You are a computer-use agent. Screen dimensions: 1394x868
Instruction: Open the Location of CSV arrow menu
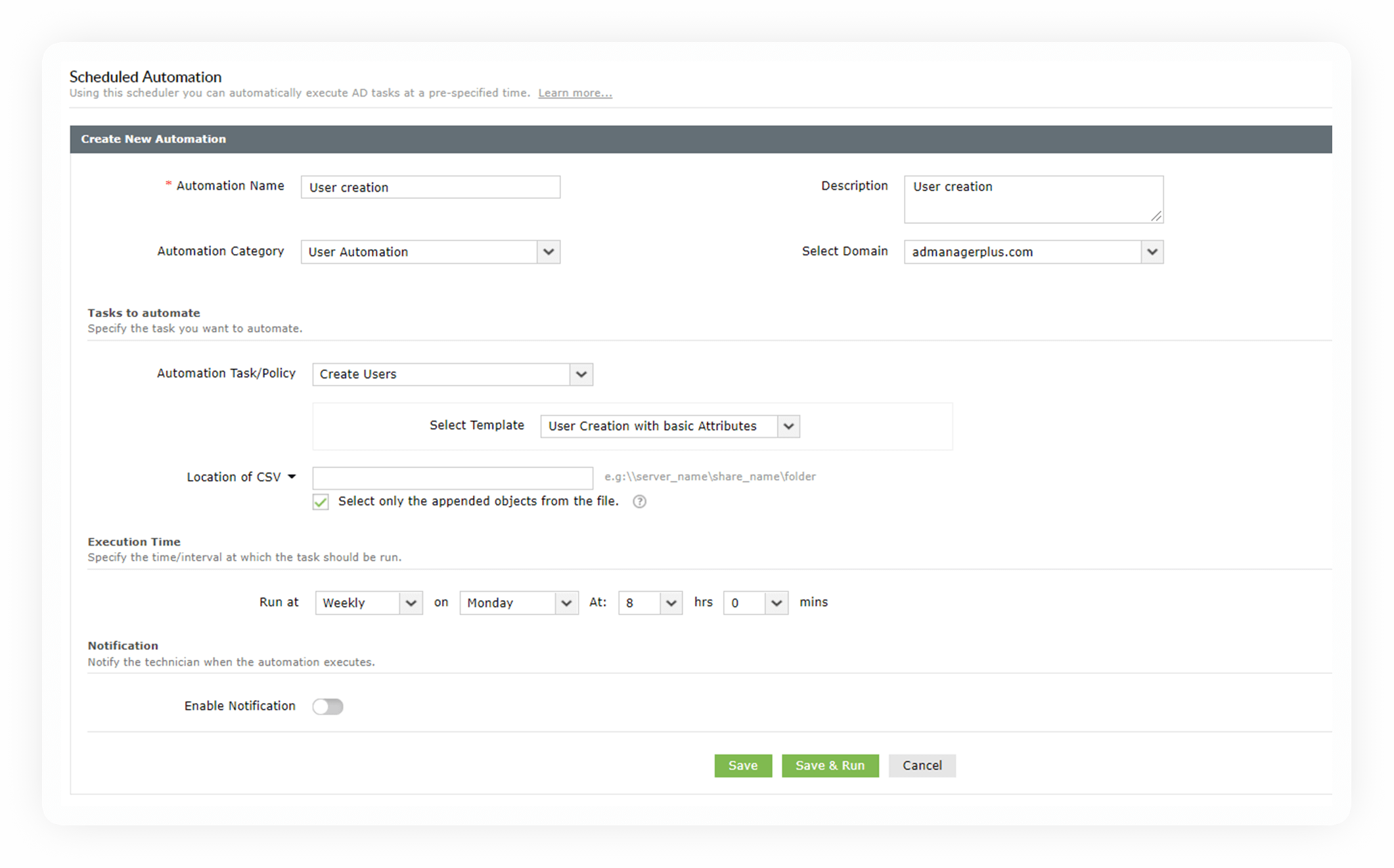click(292, 477)
